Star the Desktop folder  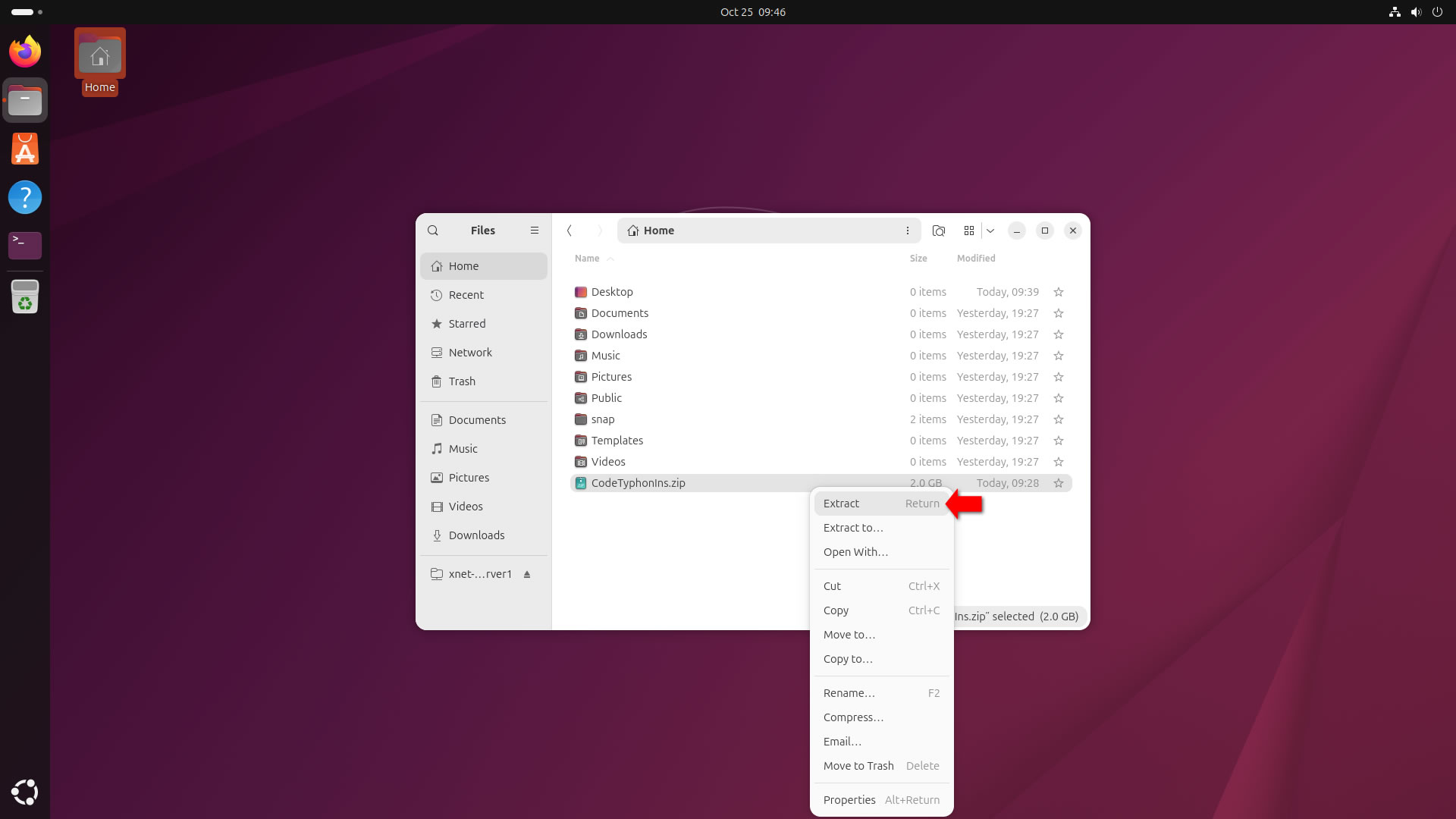click(1059, 292)
